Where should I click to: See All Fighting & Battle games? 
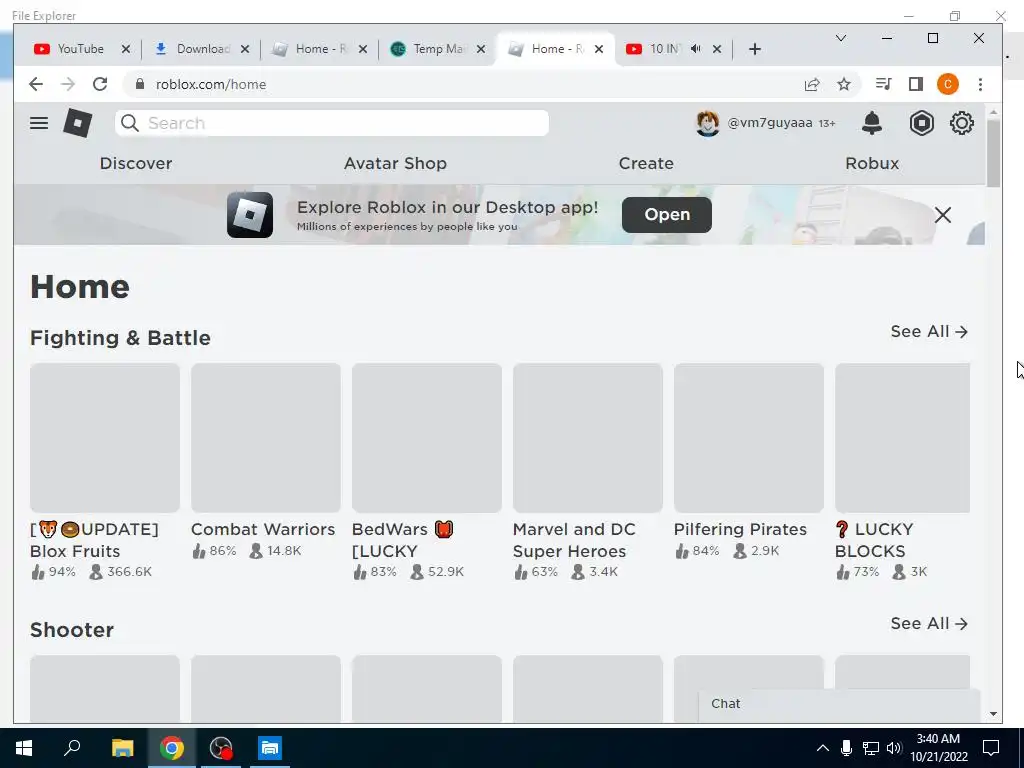(x=929, y=332)
